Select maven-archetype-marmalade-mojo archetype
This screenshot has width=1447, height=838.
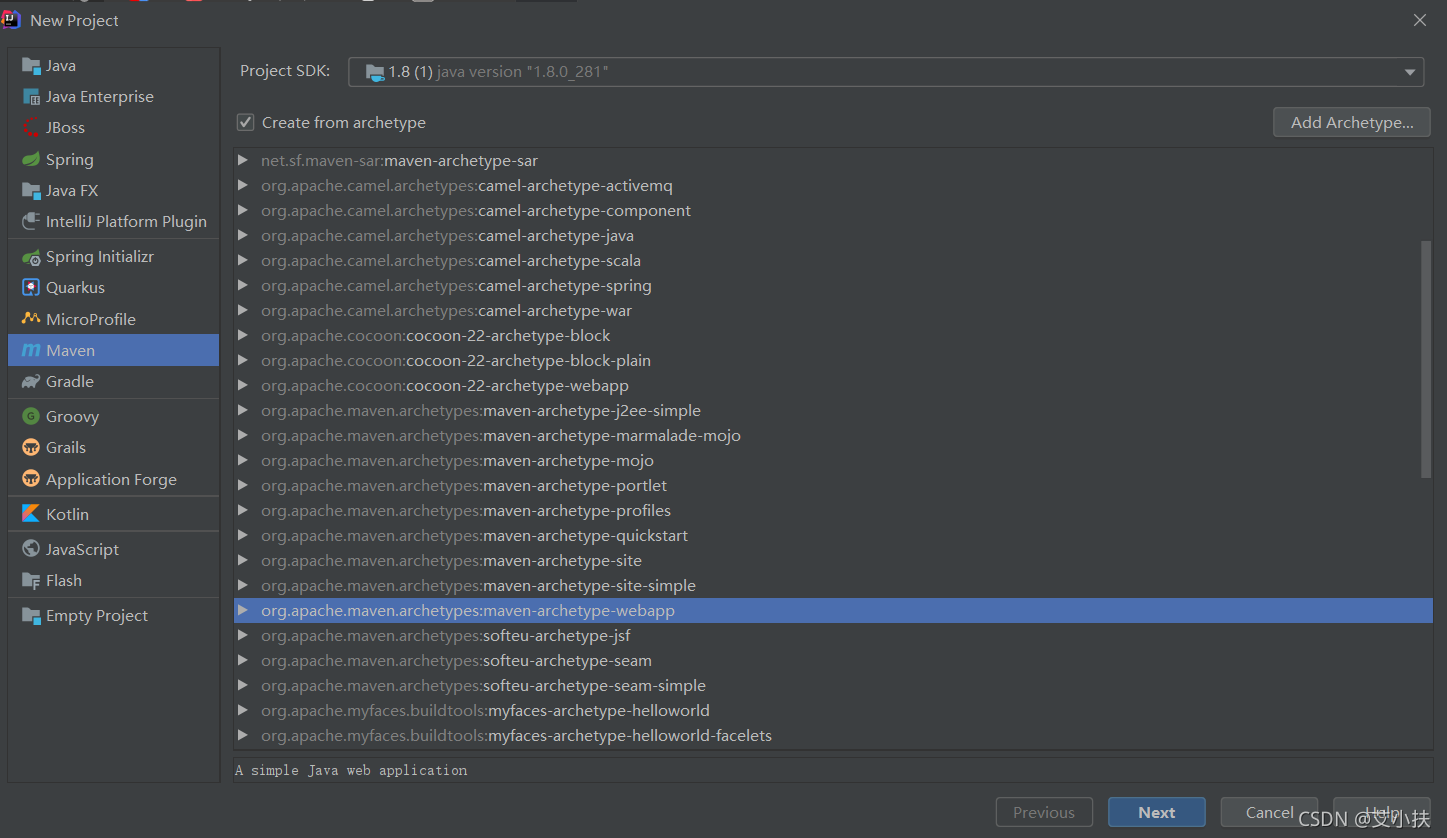(x=833, y=435)
